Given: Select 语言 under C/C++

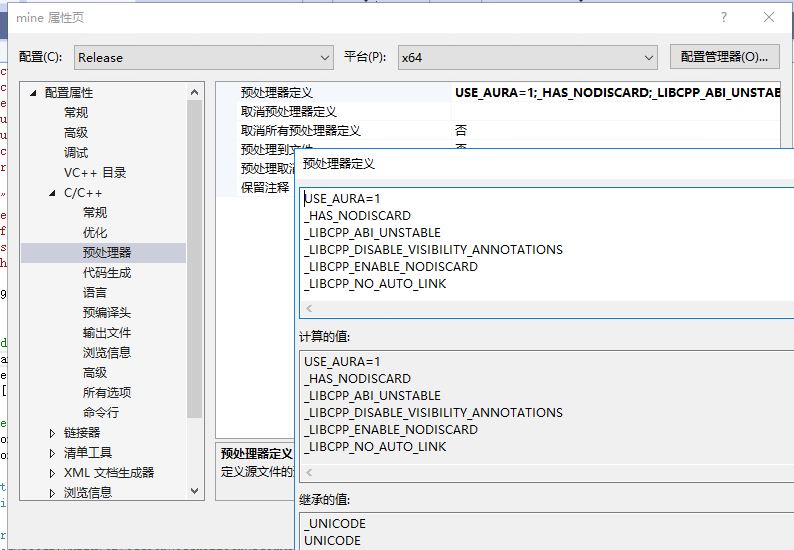Looking at the screenshot, I should [x=95, y=293].
